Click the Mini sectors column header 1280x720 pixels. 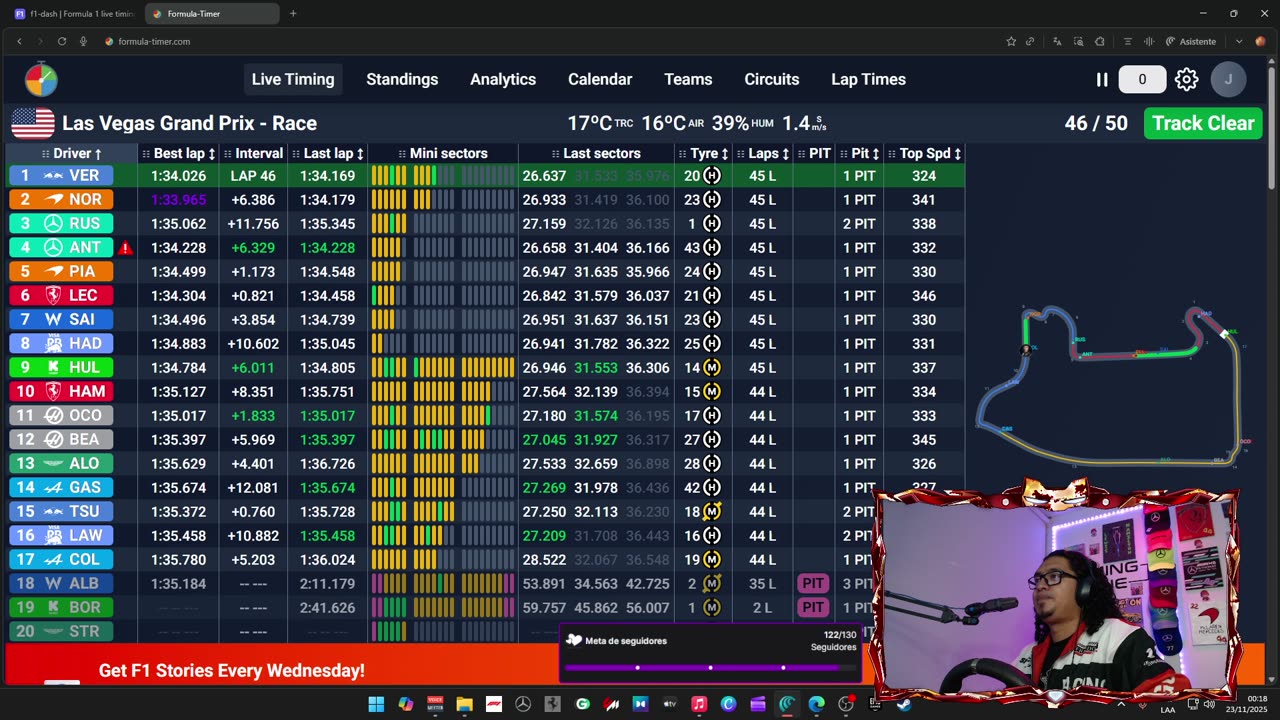(443, 153)
